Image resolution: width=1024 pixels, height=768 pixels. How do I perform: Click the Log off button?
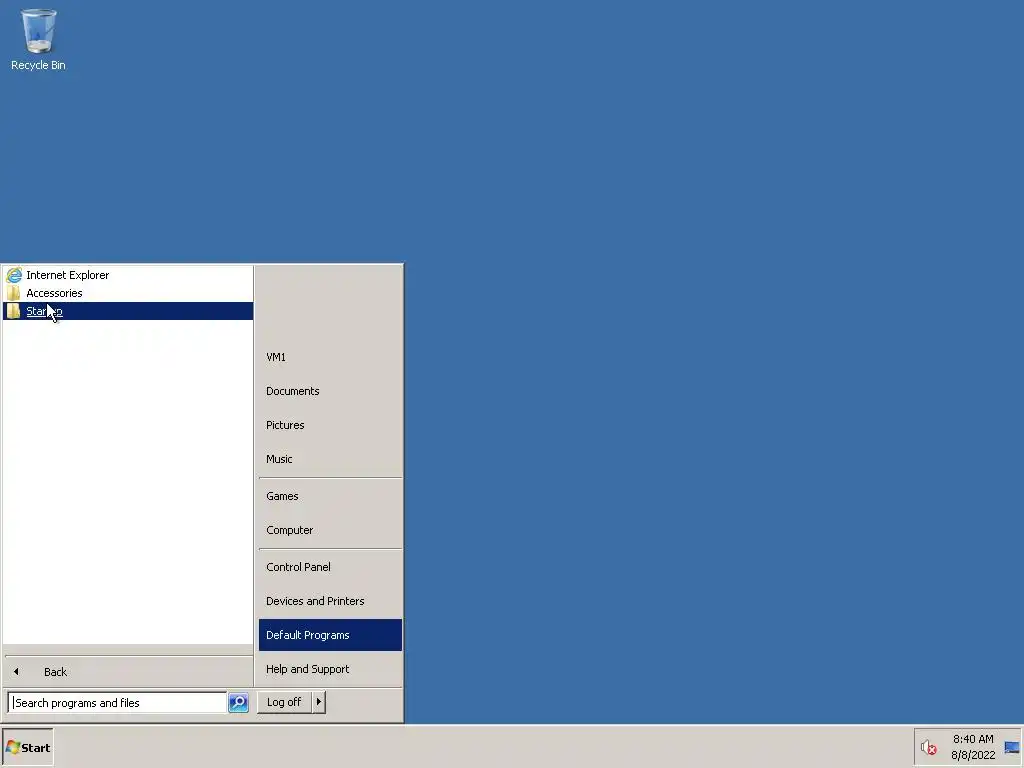(284, 702)
